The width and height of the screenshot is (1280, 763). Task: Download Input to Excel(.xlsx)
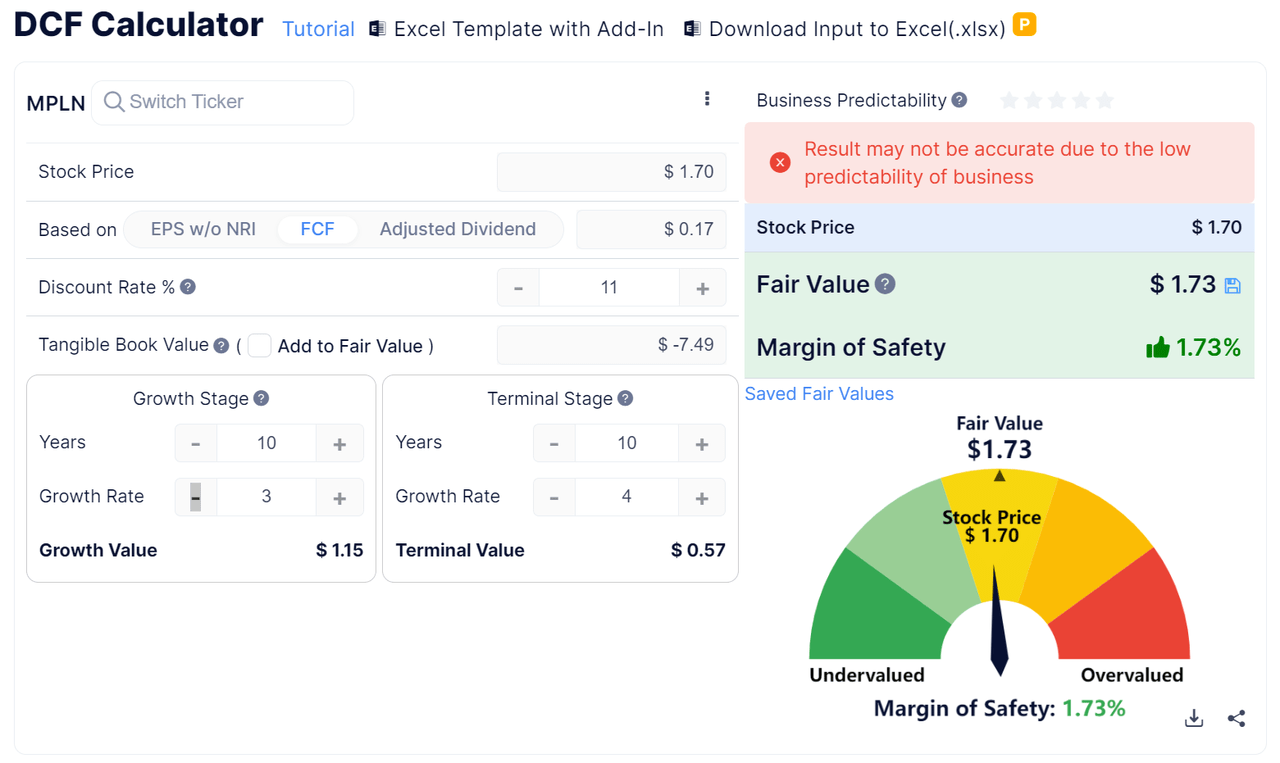point(857,29)
